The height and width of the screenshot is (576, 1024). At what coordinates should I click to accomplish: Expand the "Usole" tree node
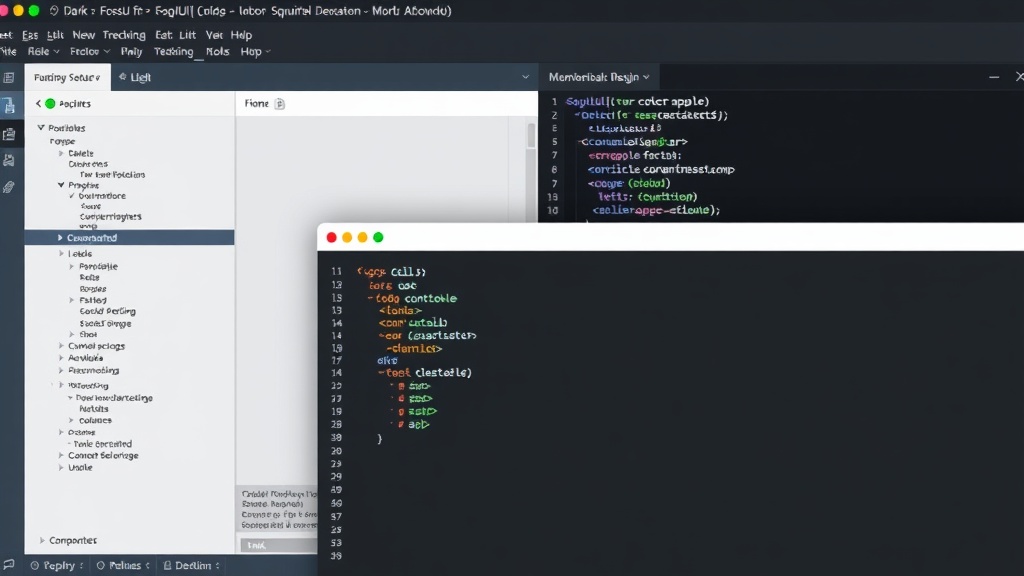point(61,468)
